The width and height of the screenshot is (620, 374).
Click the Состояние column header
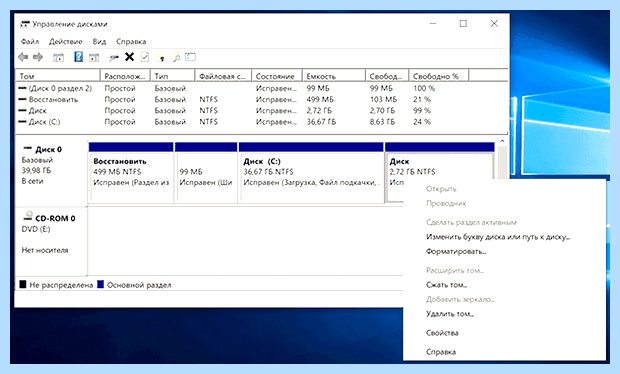point(277,76)
